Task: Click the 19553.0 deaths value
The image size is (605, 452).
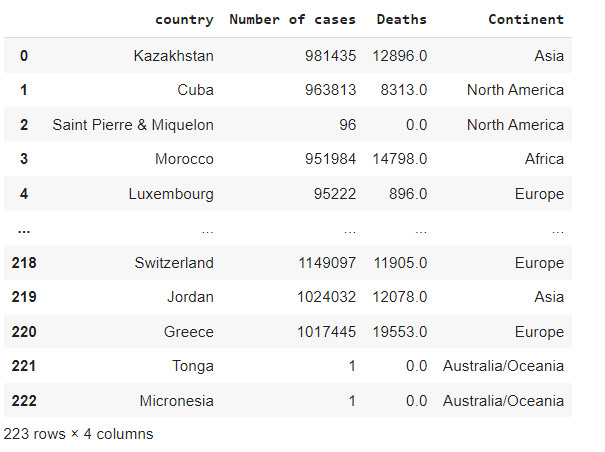Action: [x=401, y=332]
